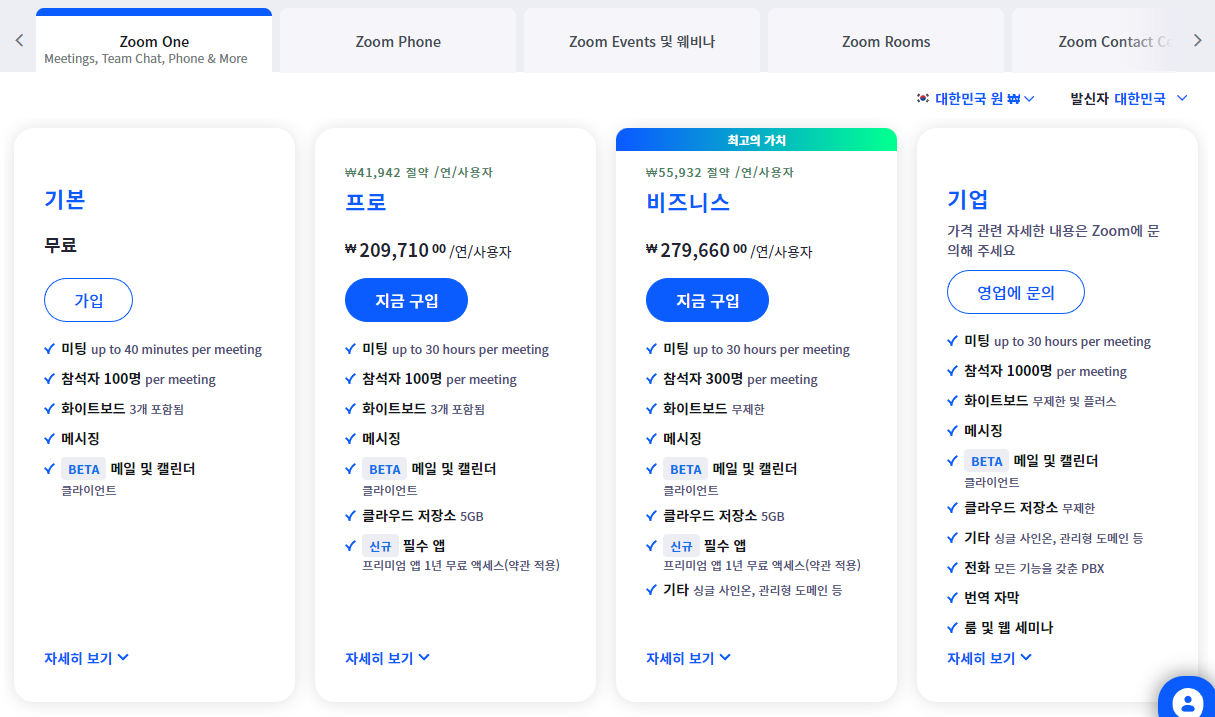Click the ₩41,942 절약 savings text
This screenshot has height=717, width=1215.
(x=419, y=172)
